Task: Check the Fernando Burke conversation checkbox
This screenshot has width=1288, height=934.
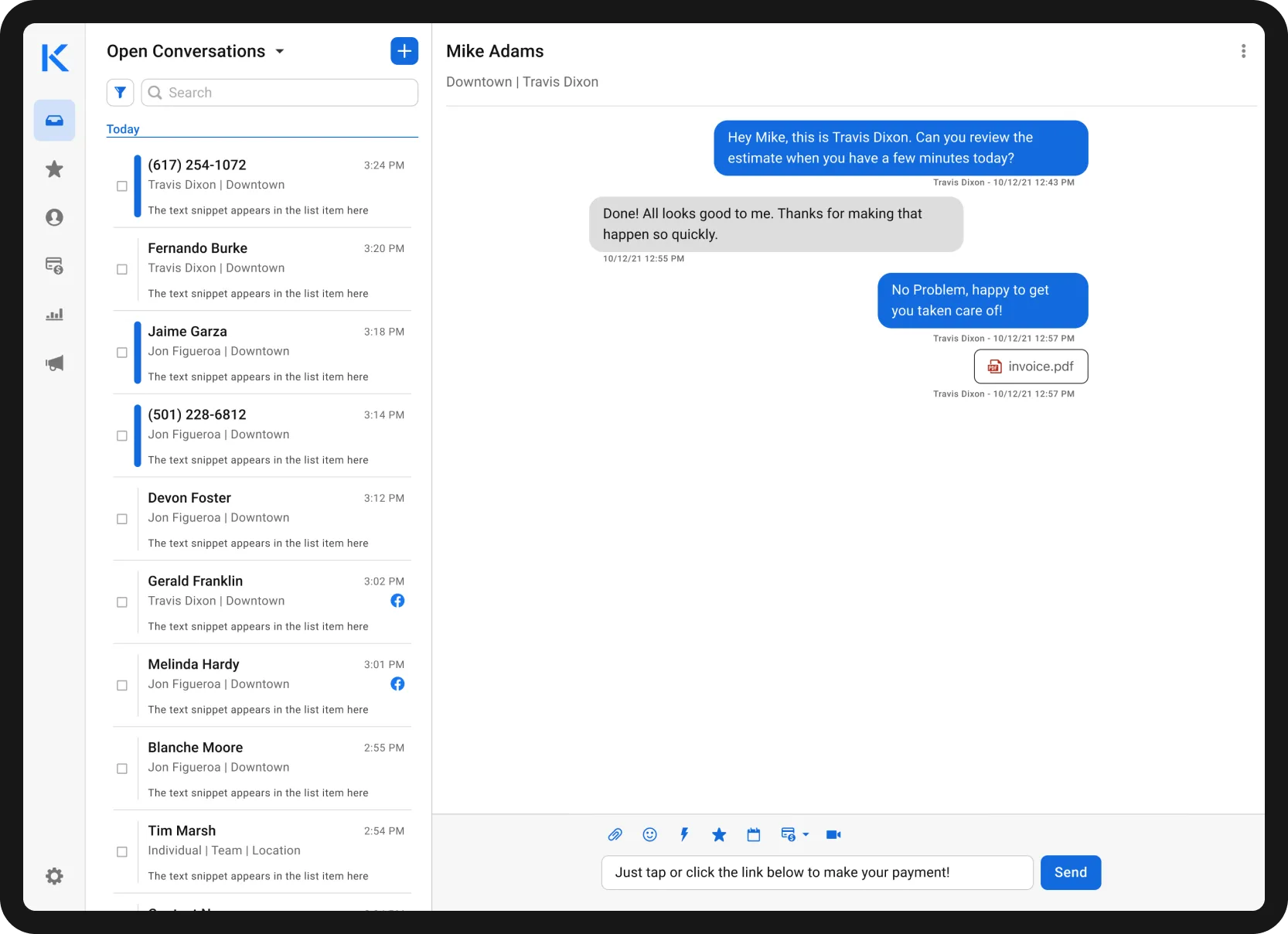Action: 121,270
